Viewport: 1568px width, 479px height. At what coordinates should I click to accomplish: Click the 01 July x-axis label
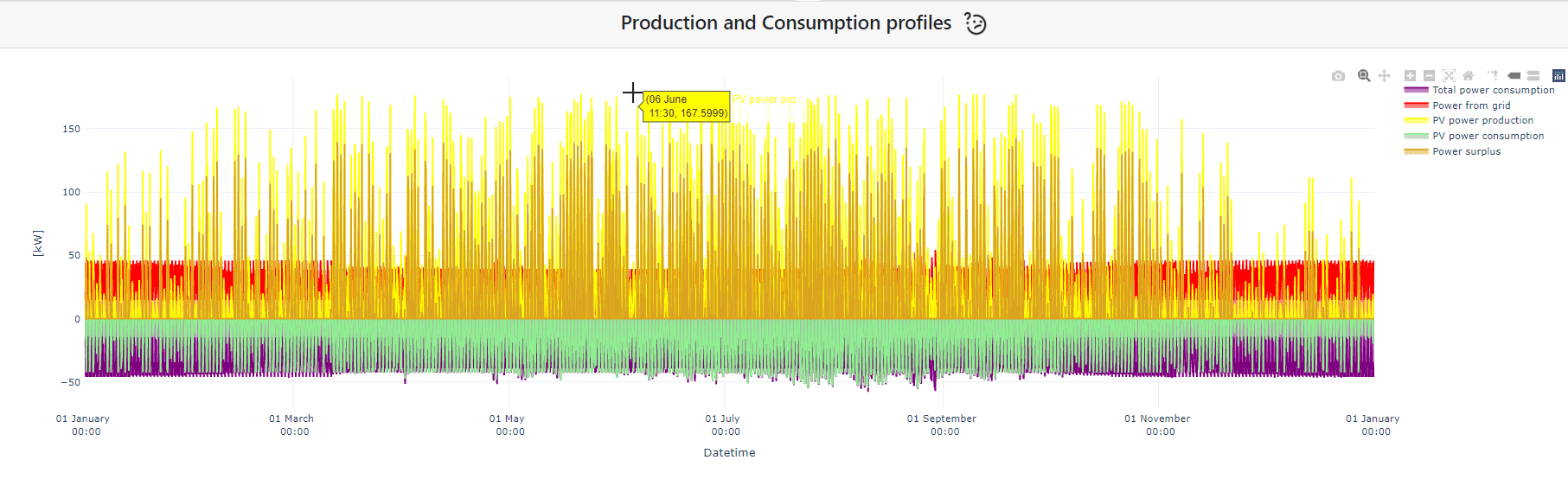click(x=723, y=425)
